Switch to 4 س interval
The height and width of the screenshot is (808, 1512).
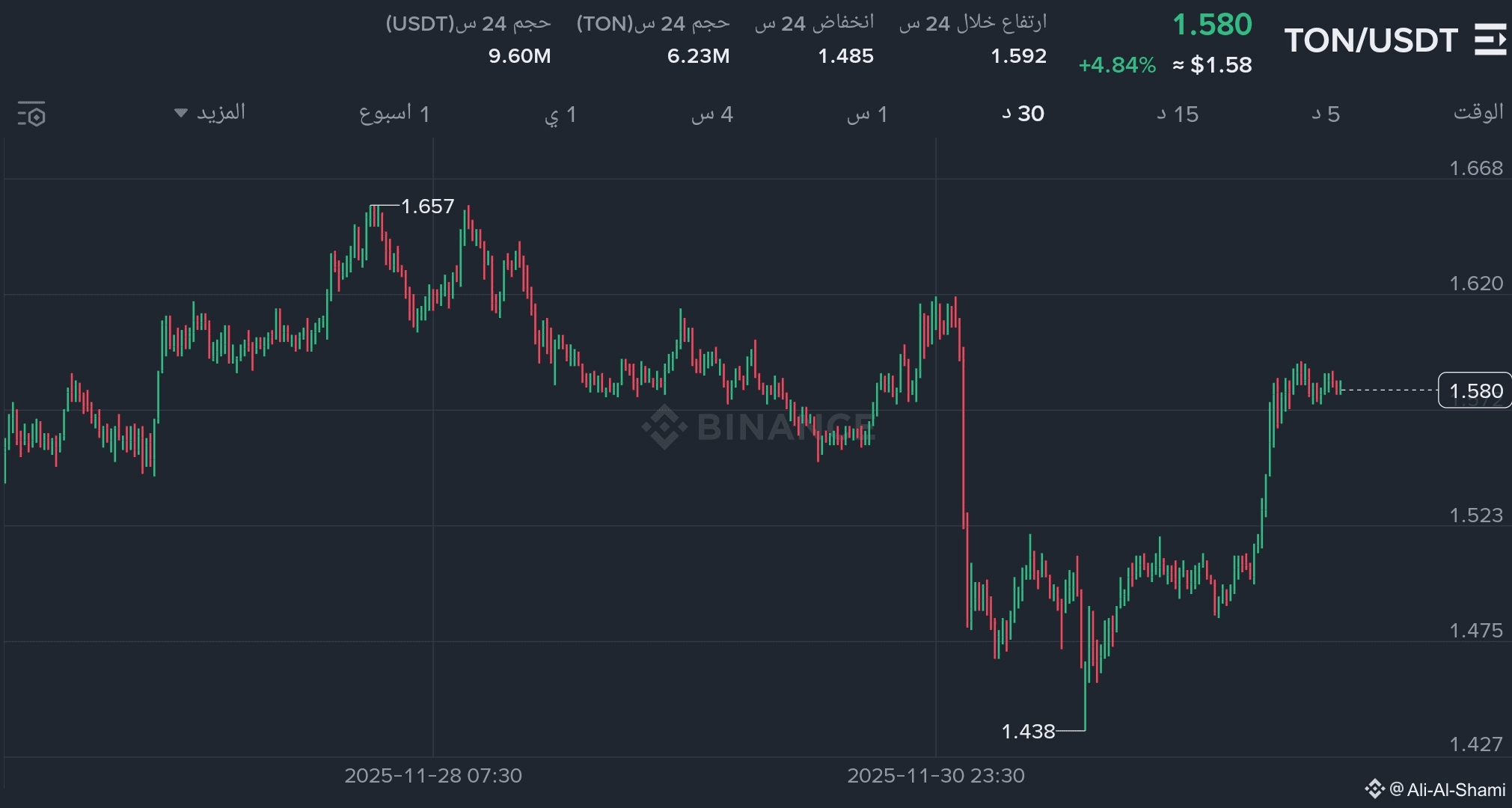(x=712, y=114)
